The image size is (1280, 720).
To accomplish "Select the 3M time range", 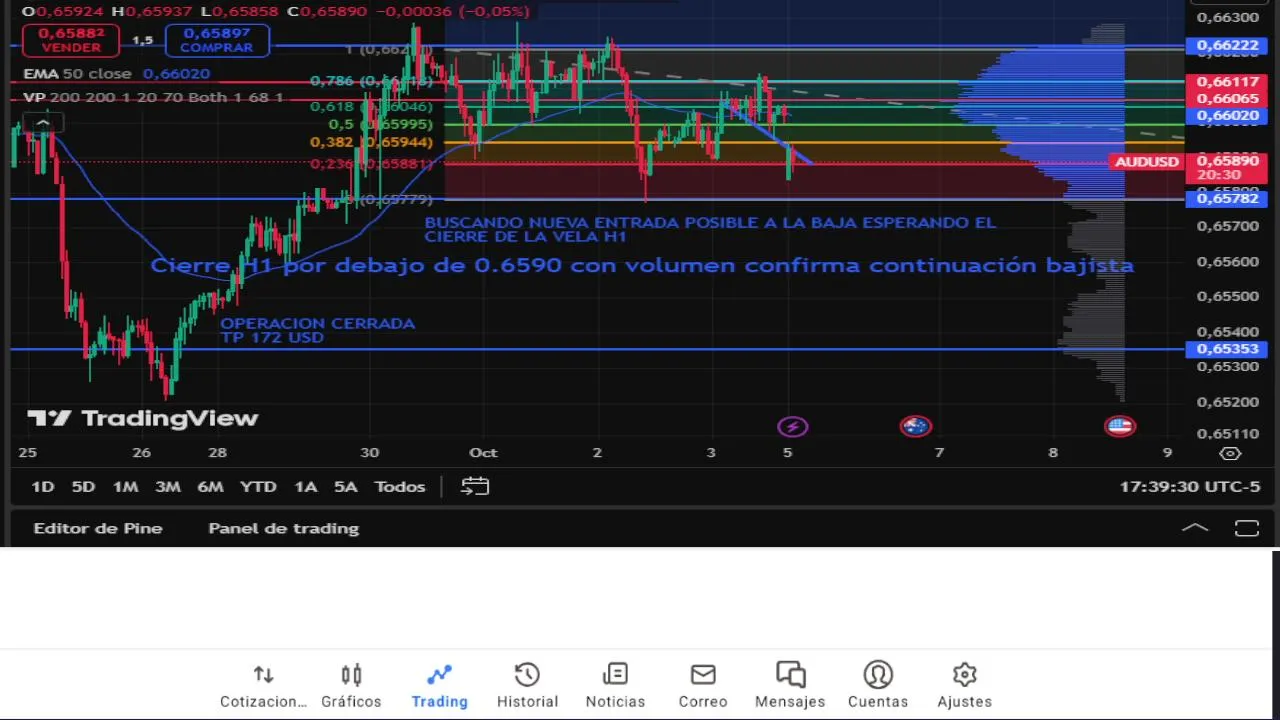I will [x=167, y=487].
